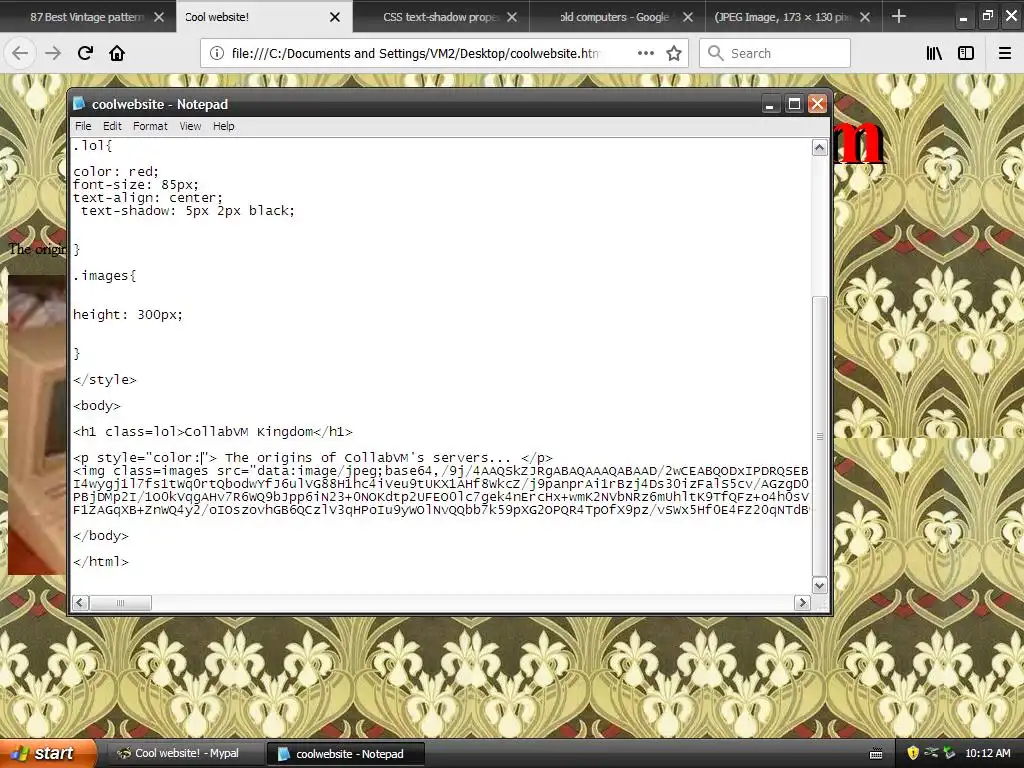Open Notepad's Format menu
Screen dimensions: 1024x768
[x=150, y=126]
